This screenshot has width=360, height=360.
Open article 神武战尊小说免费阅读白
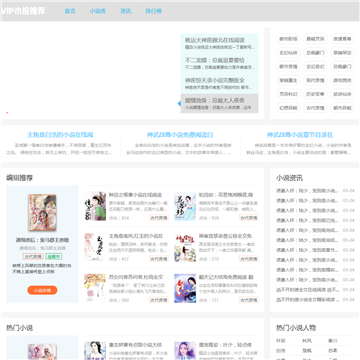click(x=180, y=135)
